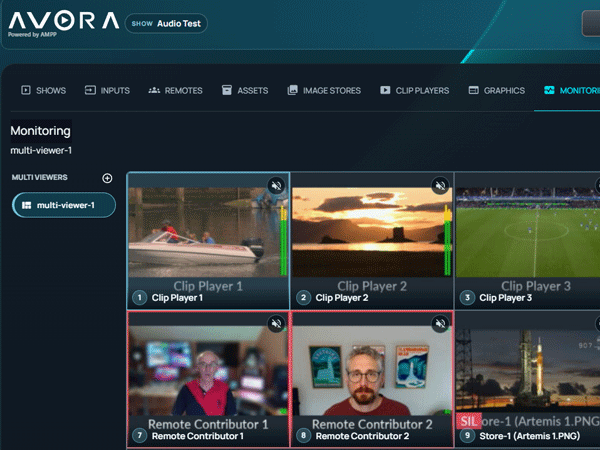Click the number 9 badge on Store-1

pyautogui.click(x=467, y=436)
